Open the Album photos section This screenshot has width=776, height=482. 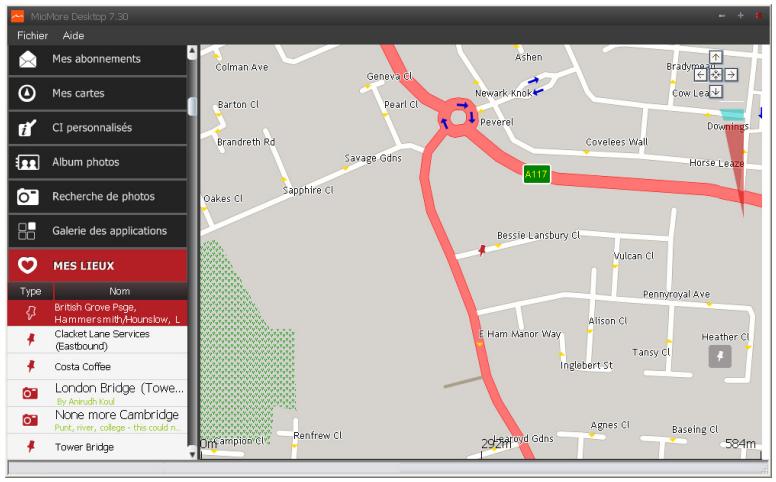coord(97,162)
